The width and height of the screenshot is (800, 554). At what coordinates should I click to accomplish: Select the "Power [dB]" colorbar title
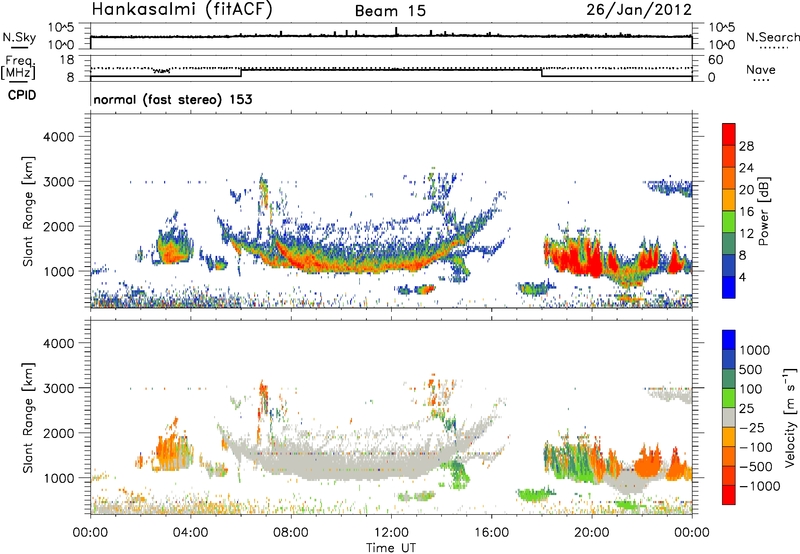[x=764, y=211]
